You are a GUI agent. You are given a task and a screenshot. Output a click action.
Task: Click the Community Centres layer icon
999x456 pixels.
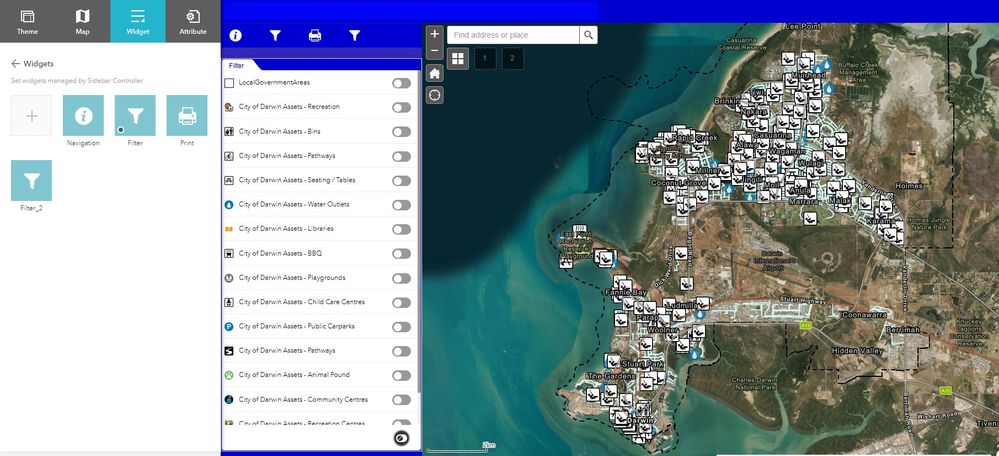(x=229, y=399)
